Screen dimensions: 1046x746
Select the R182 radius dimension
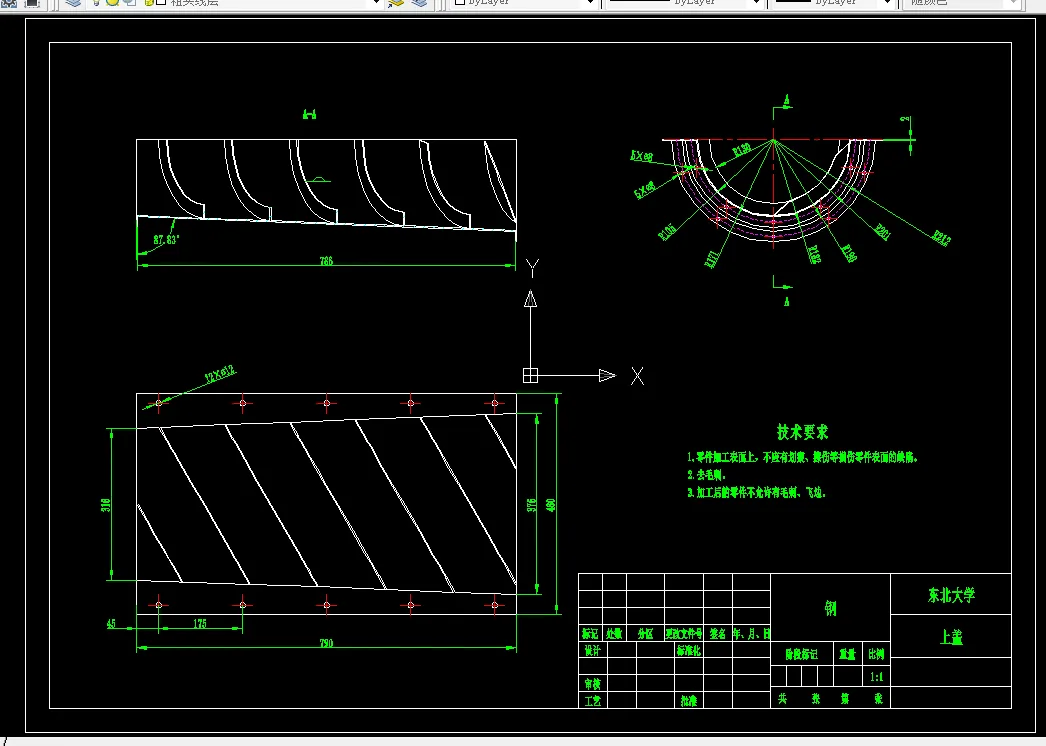[814, 254]
